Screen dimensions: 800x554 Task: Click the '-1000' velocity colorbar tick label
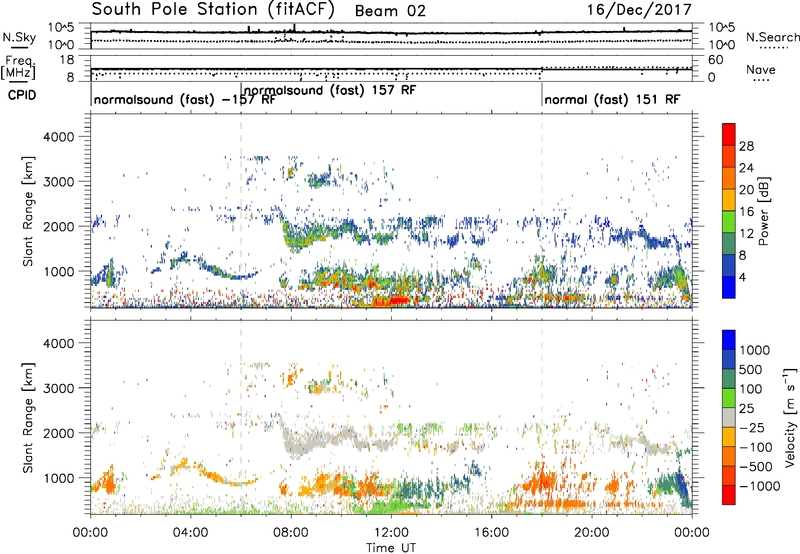point(760,486)
